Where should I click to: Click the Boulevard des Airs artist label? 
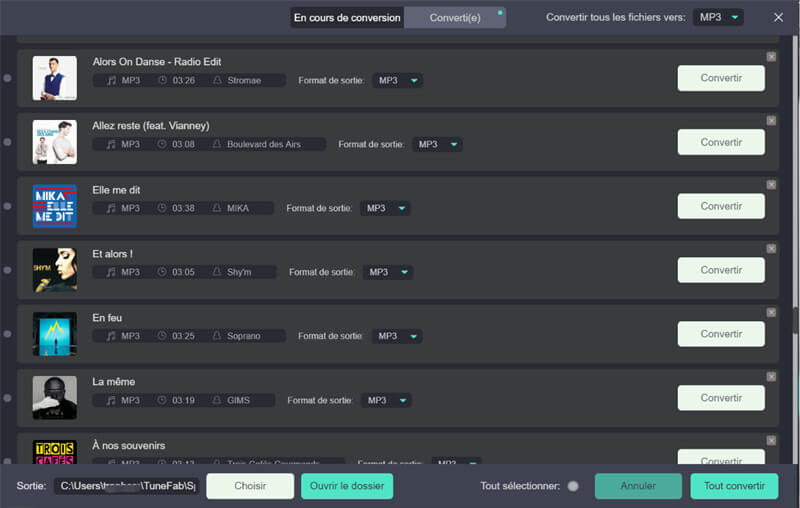click(264, 144)
